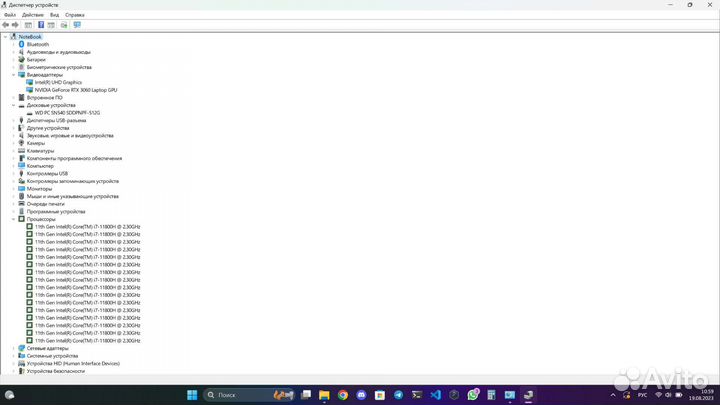Click the Back arrow in the toolbar

[6, 25]
